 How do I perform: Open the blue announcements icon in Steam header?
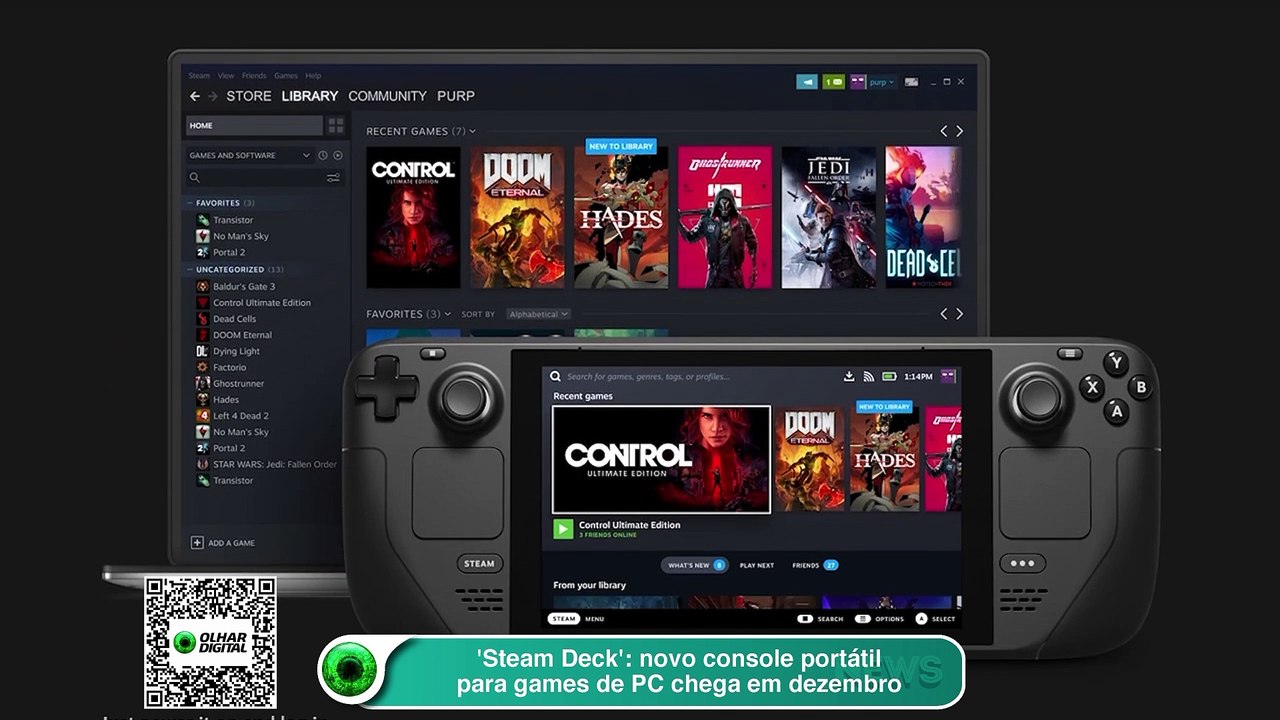coord(807,82)
